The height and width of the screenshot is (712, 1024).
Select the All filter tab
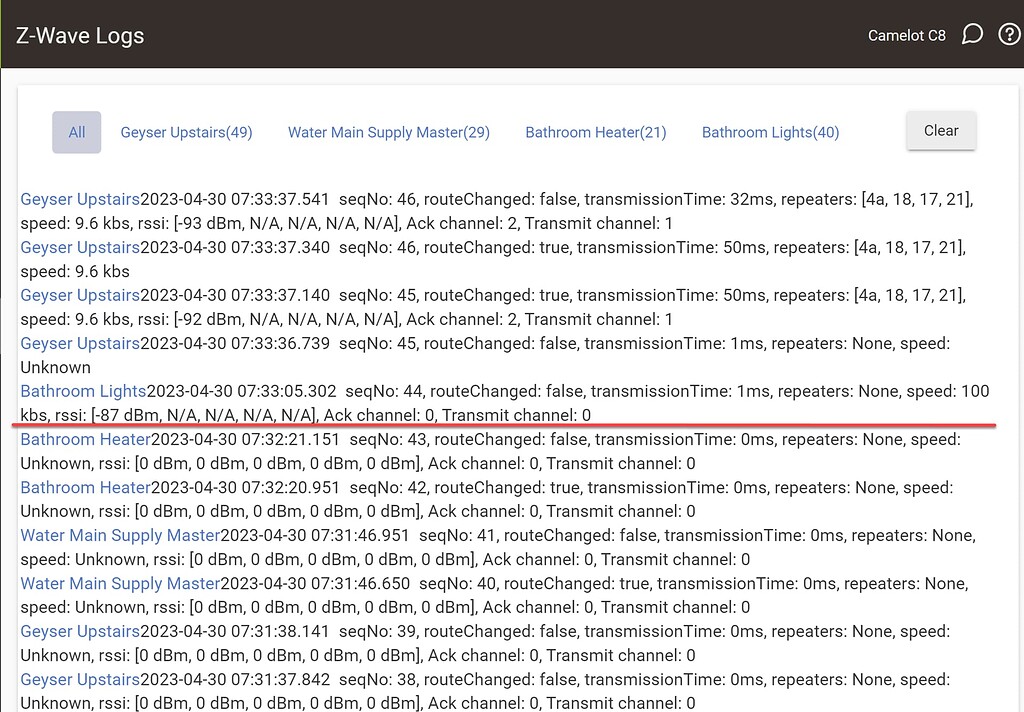(x=77, y=132)
